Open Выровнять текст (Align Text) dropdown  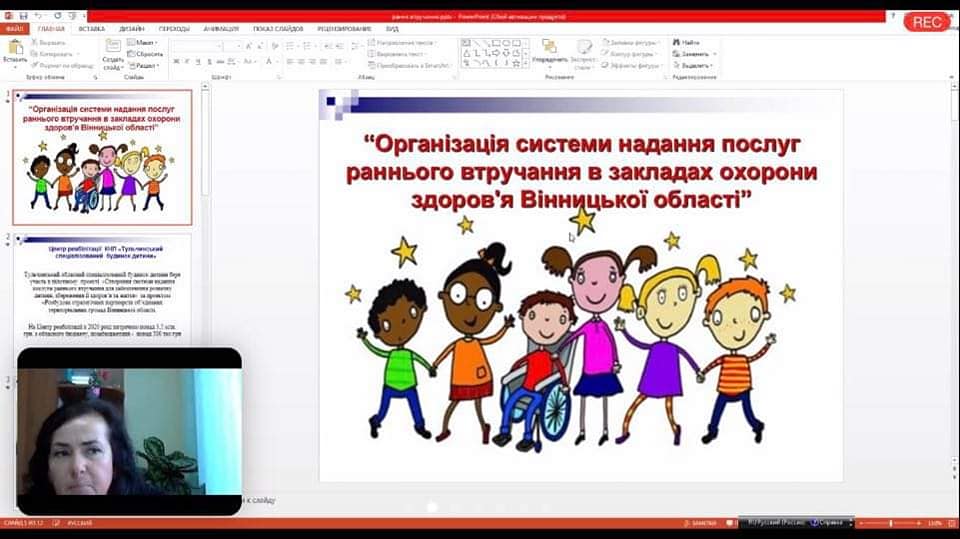[398, 54]
